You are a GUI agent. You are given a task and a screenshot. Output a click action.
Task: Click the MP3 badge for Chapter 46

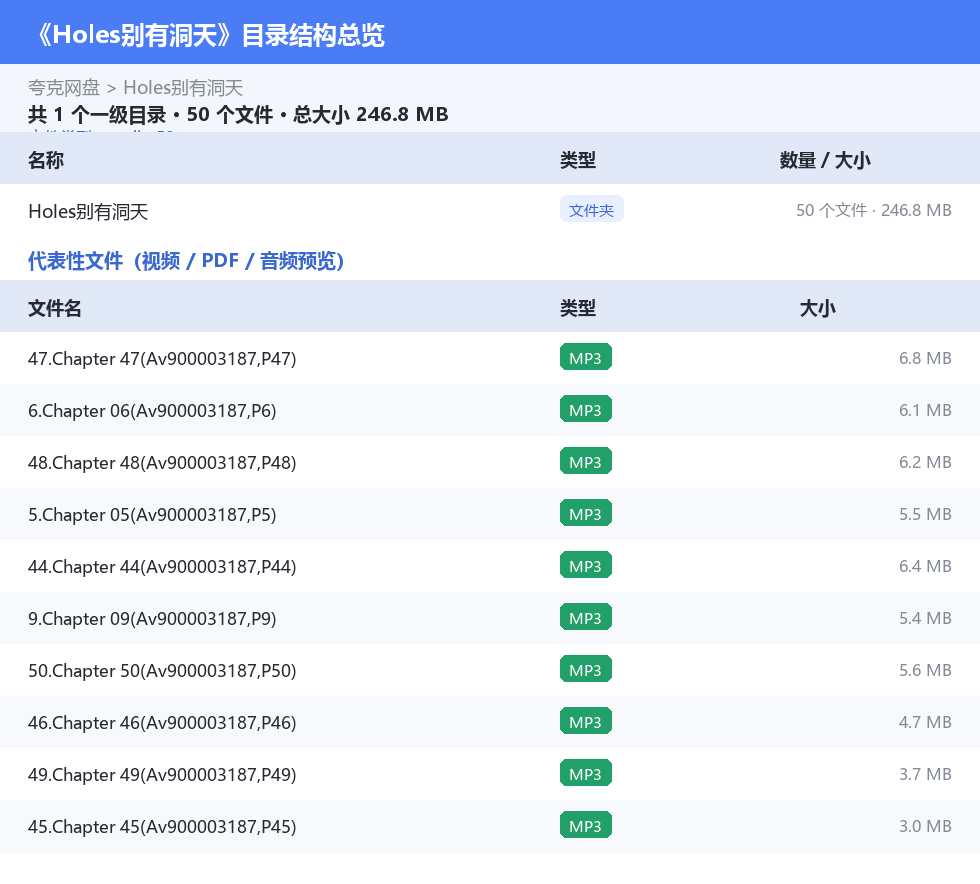click(586, 721)
